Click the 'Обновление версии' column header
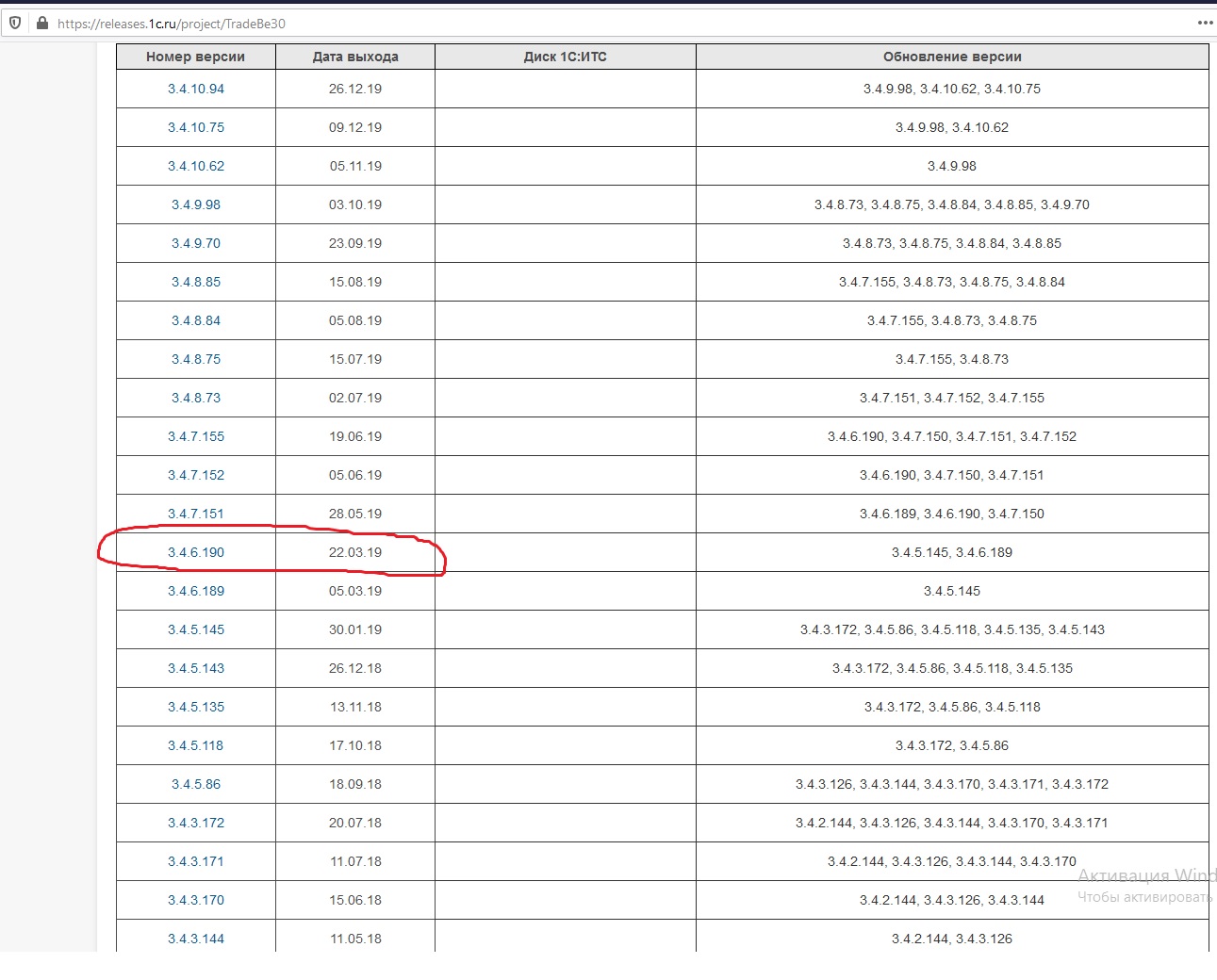The image size is (1217, 980). (x=952, y=57)
